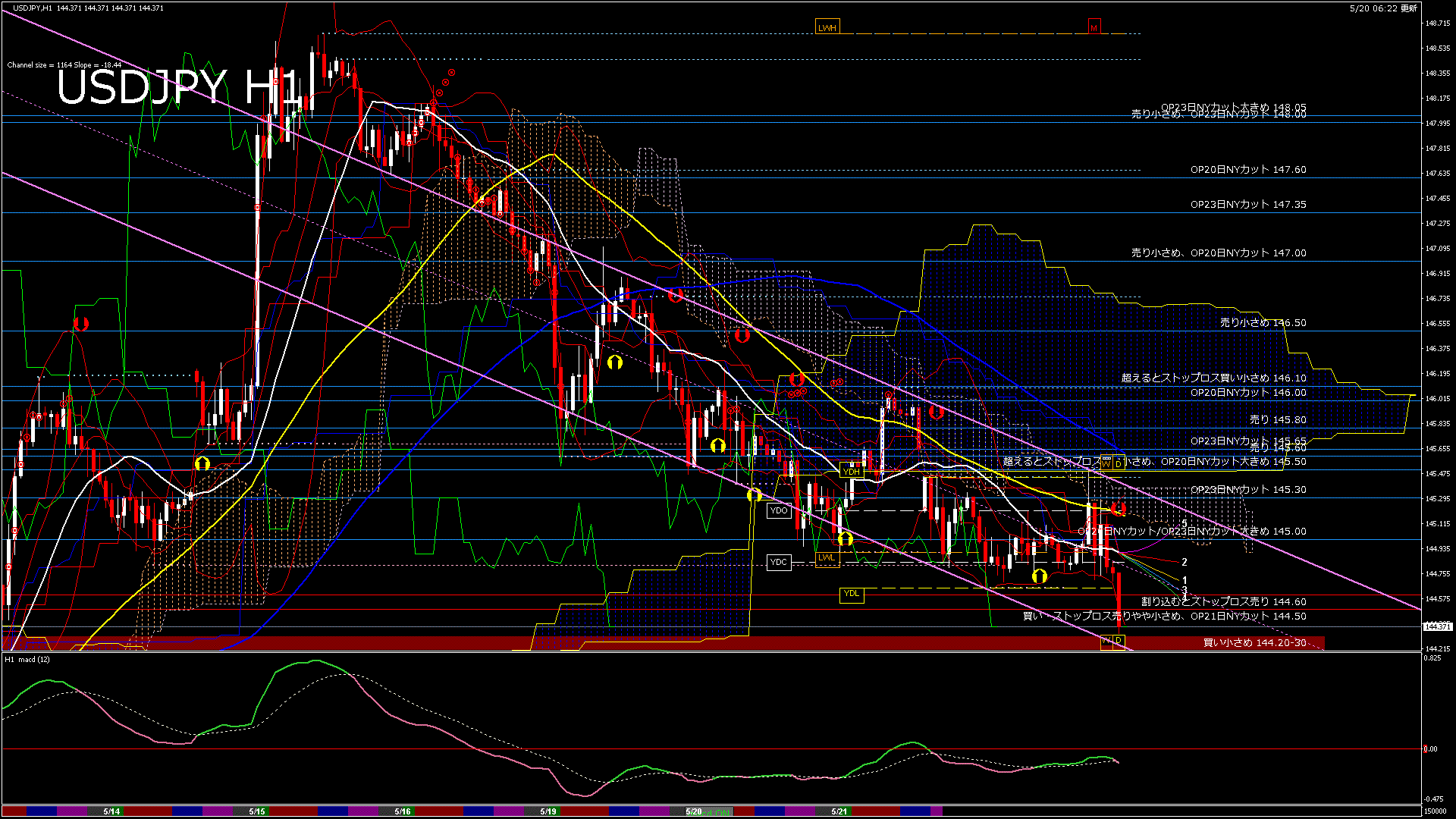Select the yellow YDL label box
This screenshot has width=1456, height=819.
[x=852, y=594]
